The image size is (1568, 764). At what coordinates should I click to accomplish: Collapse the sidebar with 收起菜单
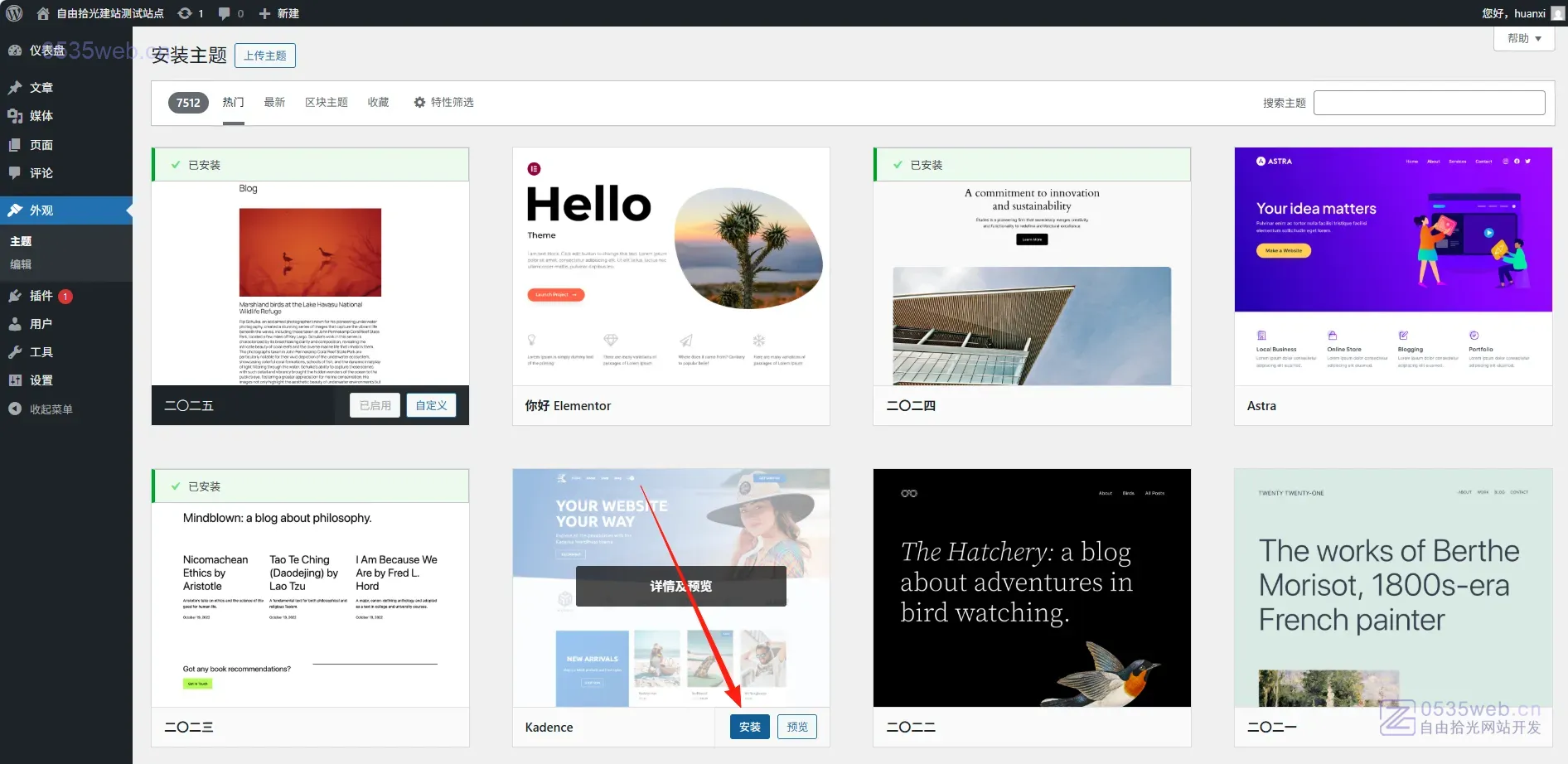coord(51,409)
